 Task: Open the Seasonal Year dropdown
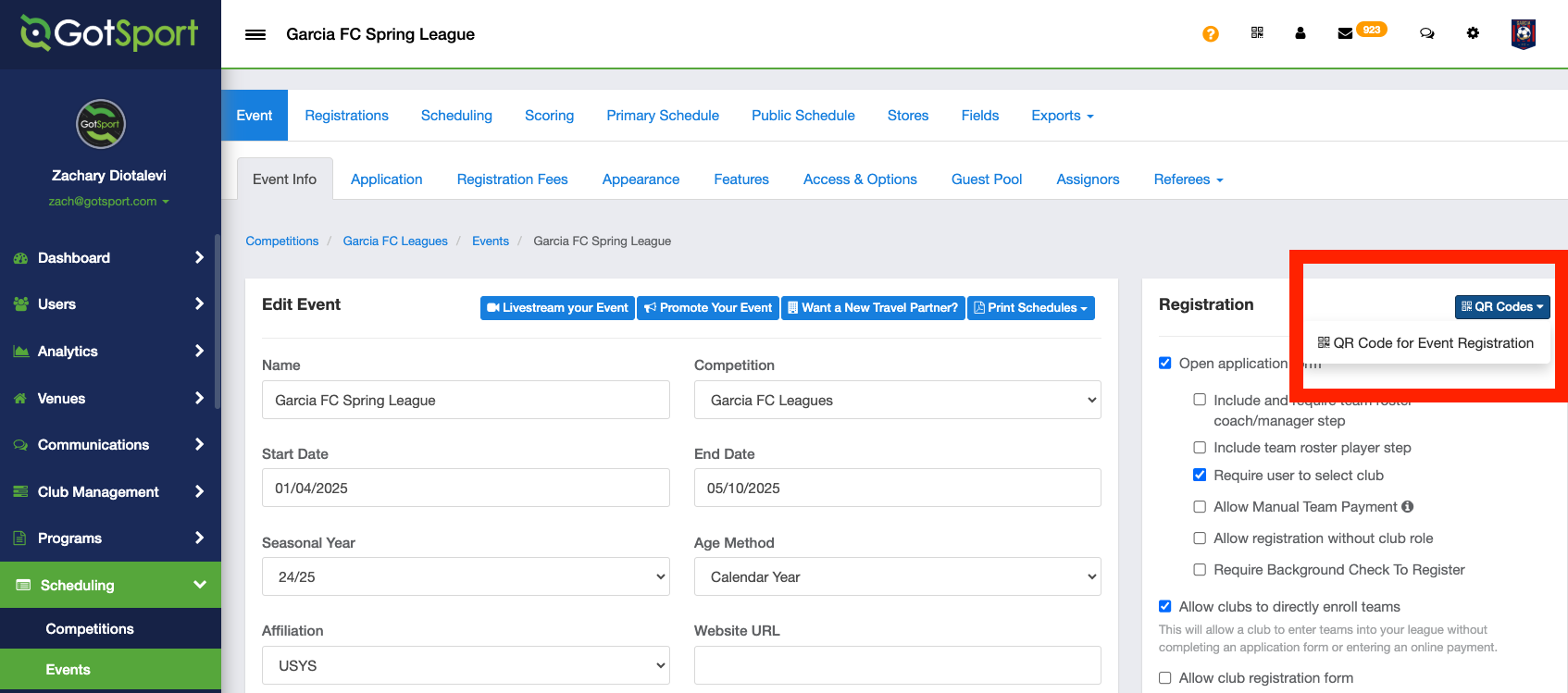tap(466, 576)
